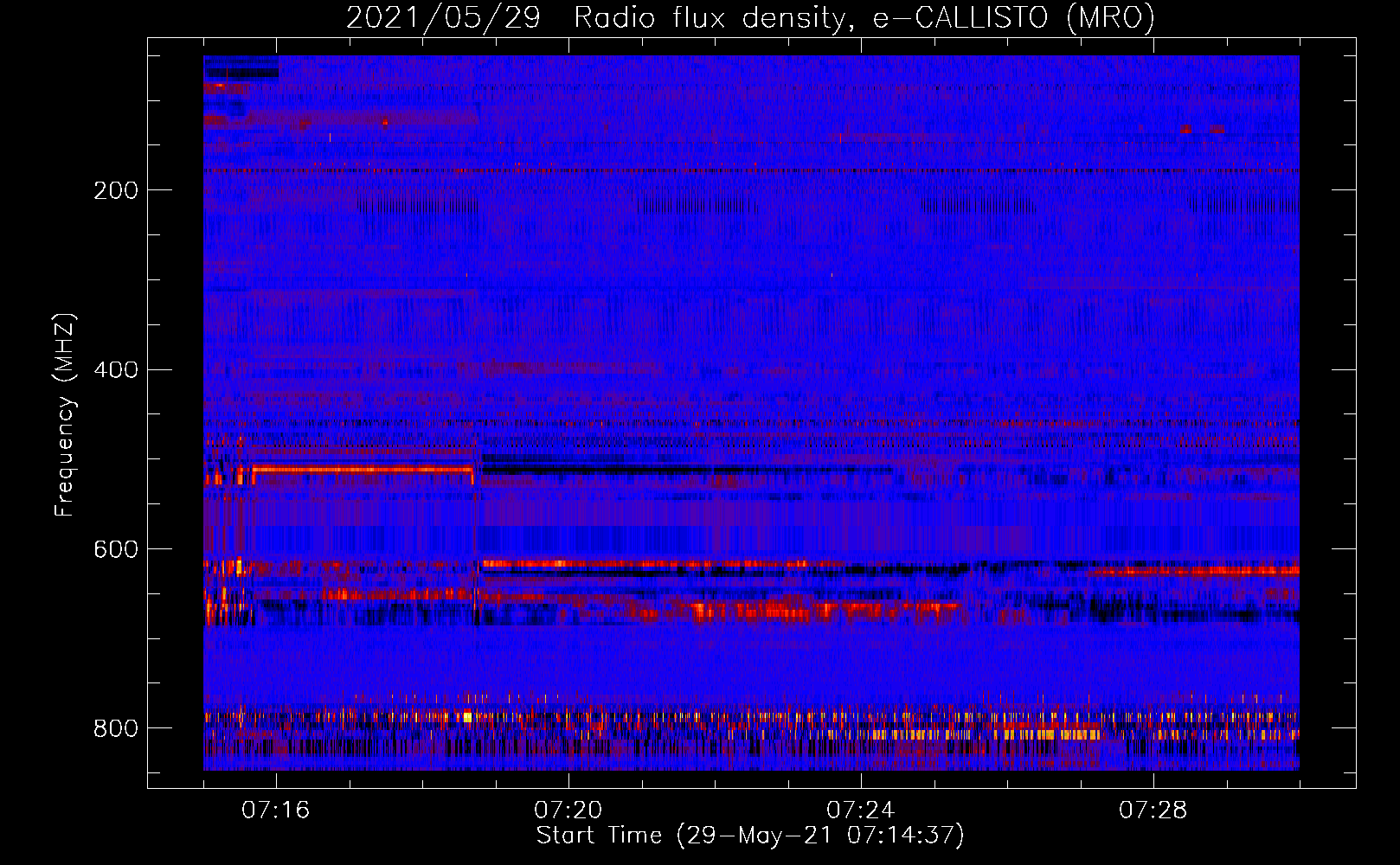Screen dimensions: 1400x865
Task: Click the 800 frequency tick label
Action: coord(116,728)
